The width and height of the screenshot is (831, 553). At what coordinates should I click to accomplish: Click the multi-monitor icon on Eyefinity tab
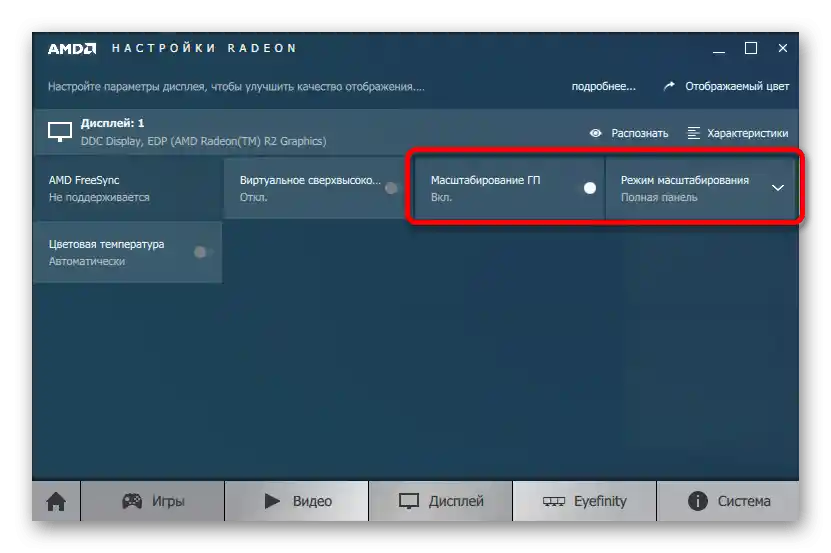tap(554, 502)
